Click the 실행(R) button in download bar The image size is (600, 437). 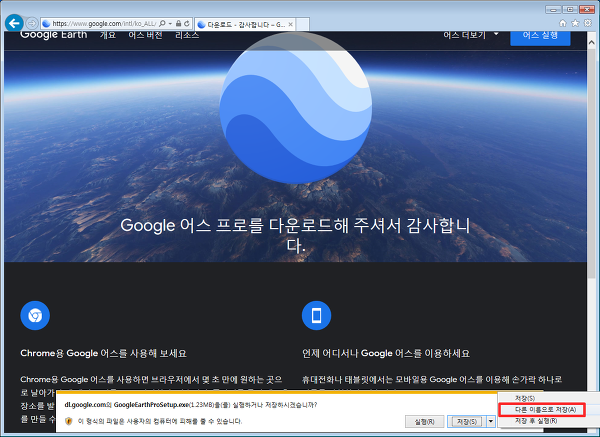[x=424, y=422]
